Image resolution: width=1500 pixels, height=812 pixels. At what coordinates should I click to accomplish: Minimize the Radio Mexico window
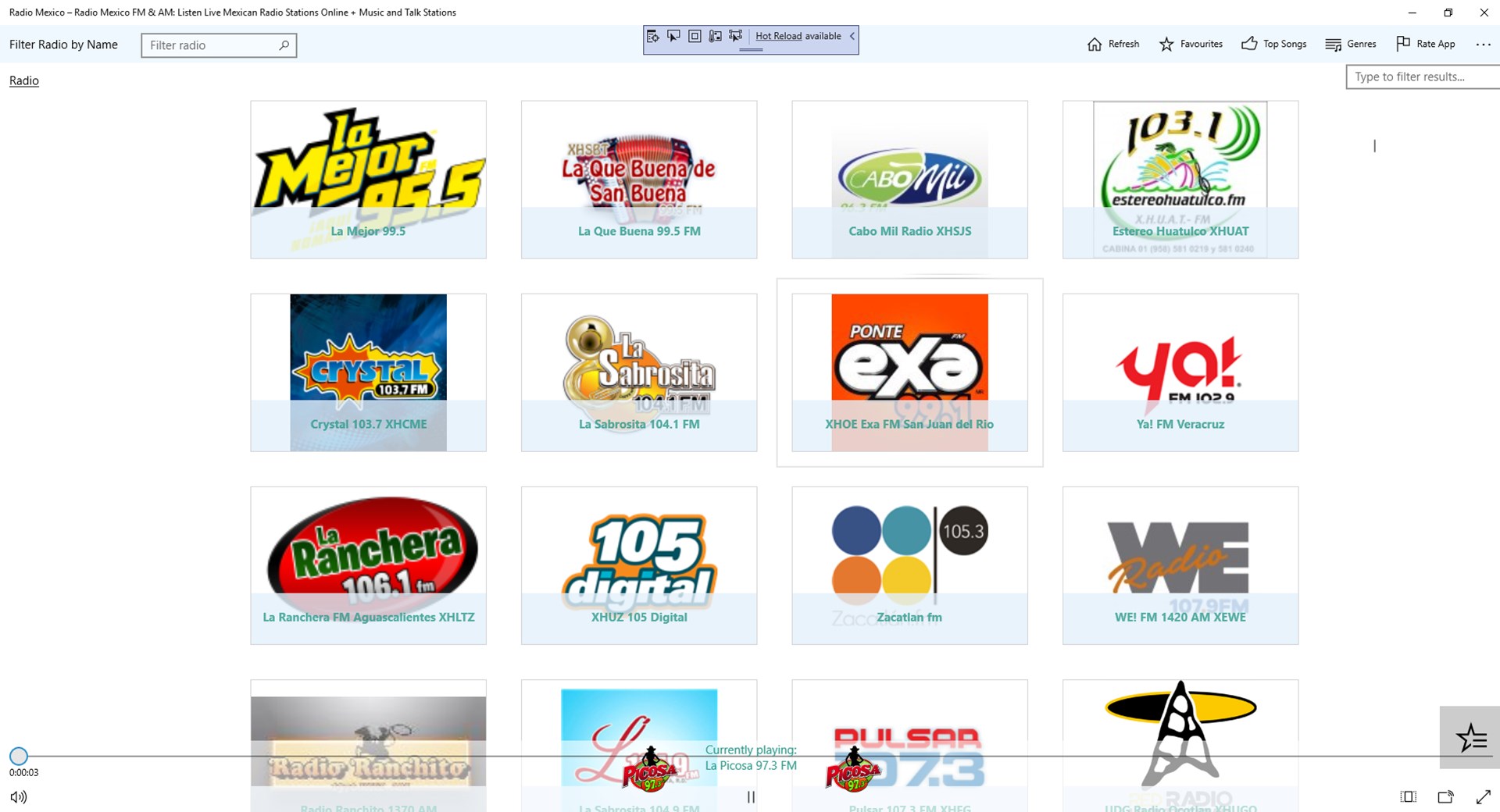click(1412, 12)
